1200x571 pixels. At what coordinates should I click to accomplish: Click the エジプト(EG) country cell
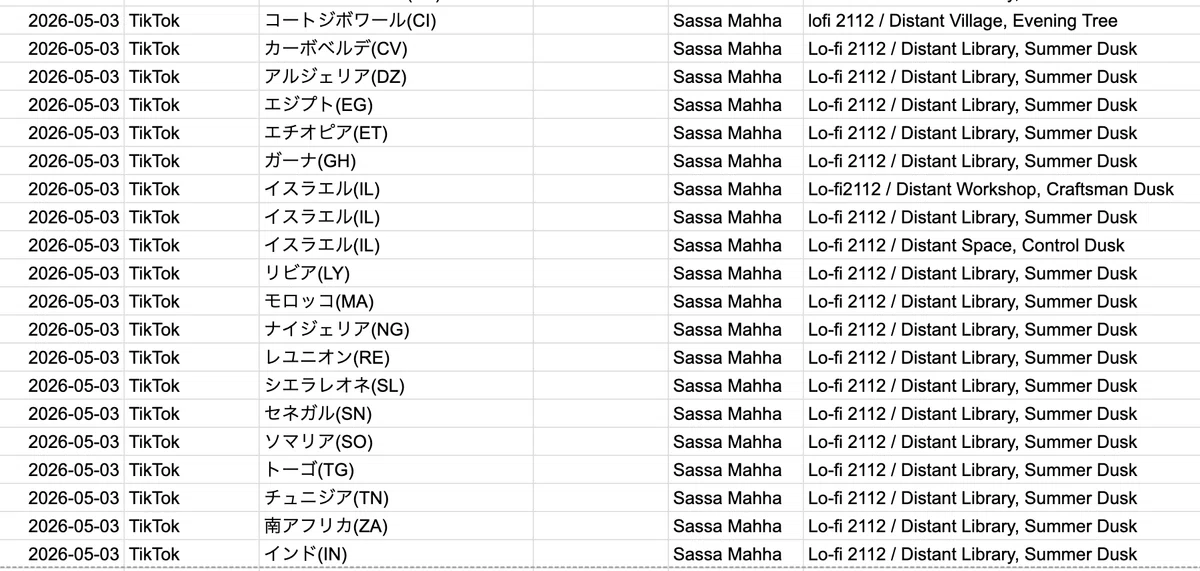pyautogui.click(x=396, y=105)
